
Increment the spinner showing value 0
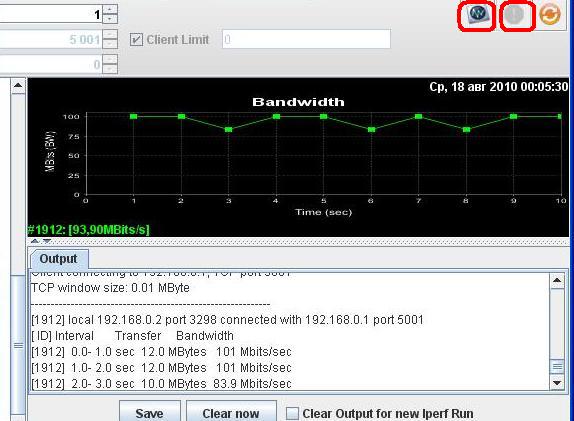[x=110, y=59]
